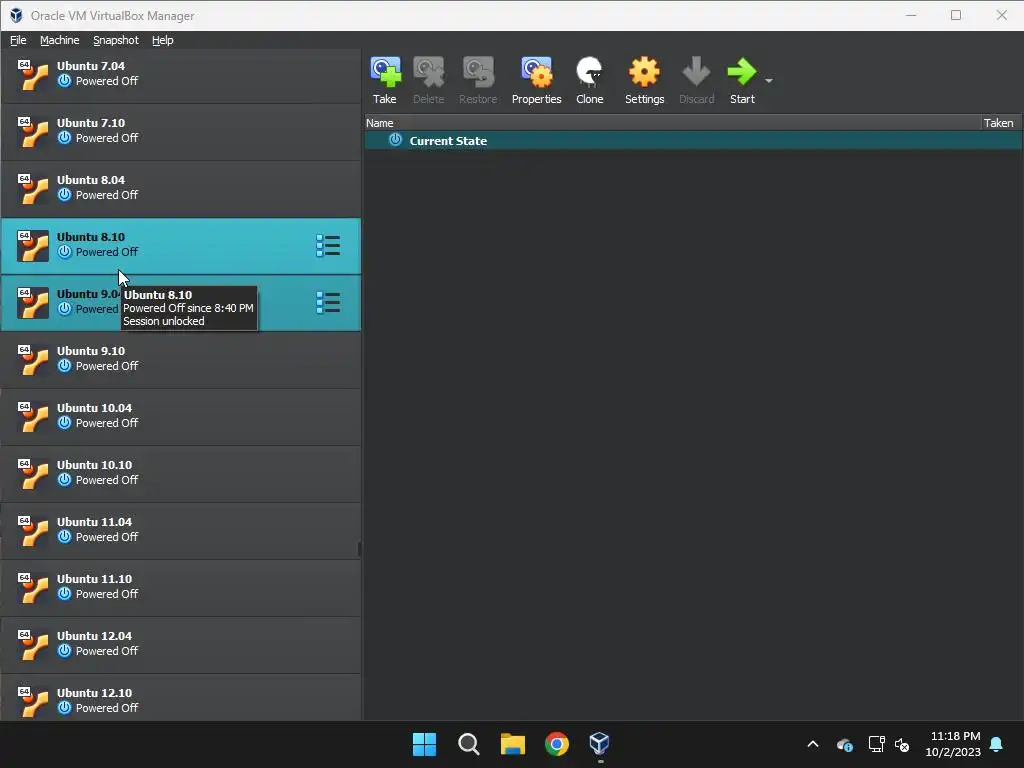Expand the Start button dropdown arrow
This screenshot has height=768, width=1024.
click(x=769, y=81)
